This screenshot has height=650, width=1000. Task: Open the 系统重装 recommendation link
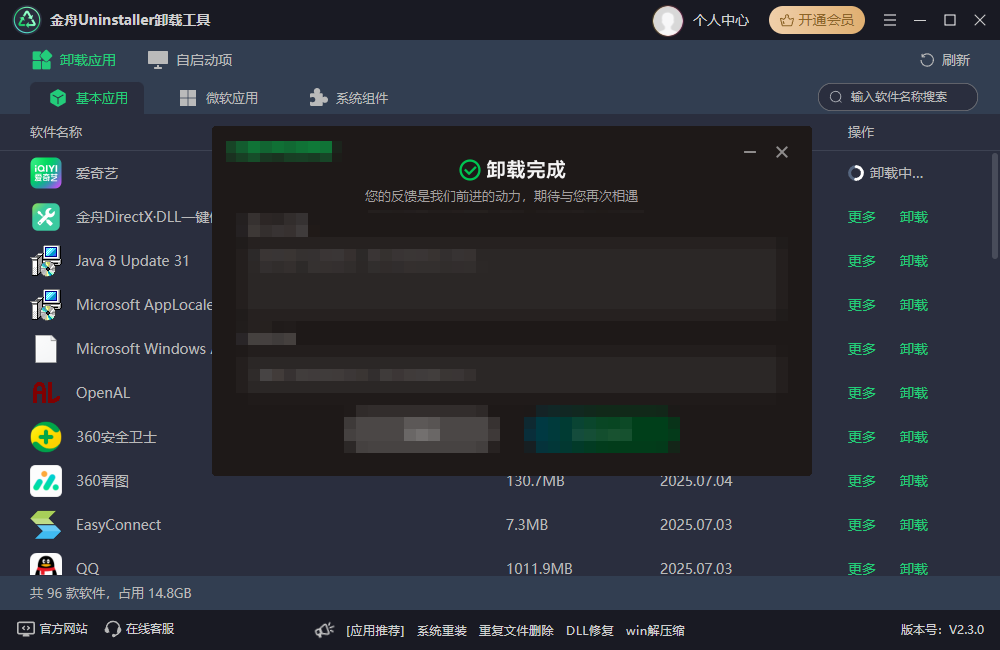(442, 631)
